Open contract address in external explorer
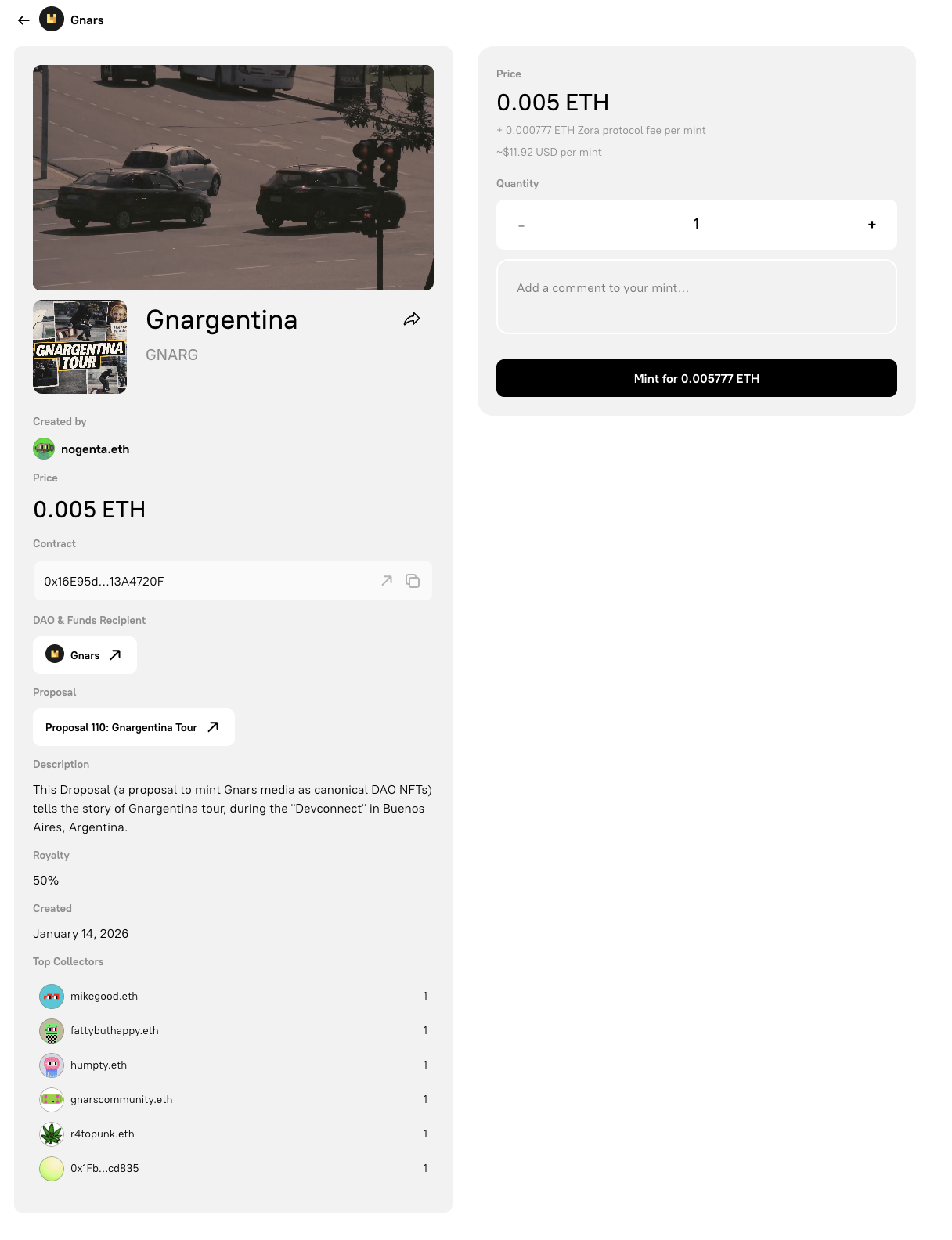Screen dimensions: 952x1240 (x=387, y=581)
